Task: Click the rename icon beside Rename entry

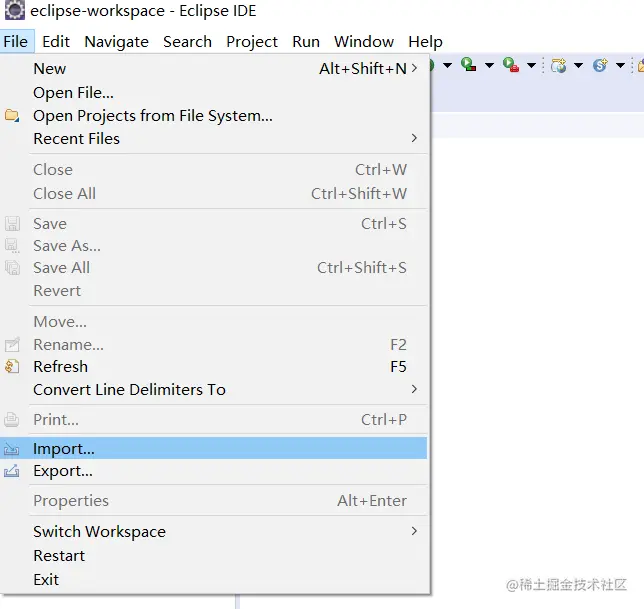Action: click(x=12, y=345)
